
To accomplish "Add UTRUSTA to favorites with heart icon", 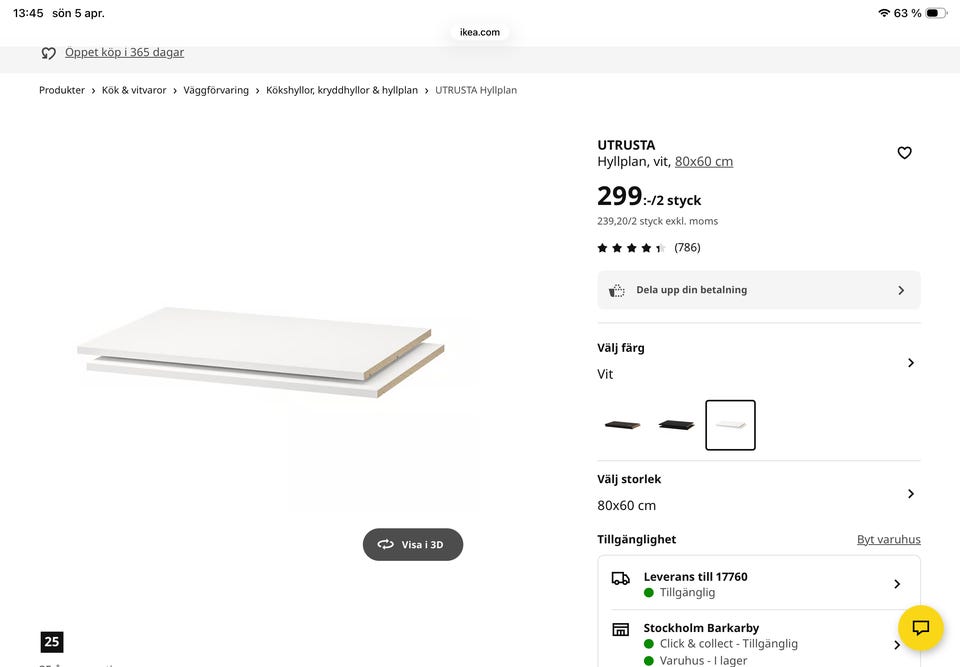I will [x=904, y=153].
